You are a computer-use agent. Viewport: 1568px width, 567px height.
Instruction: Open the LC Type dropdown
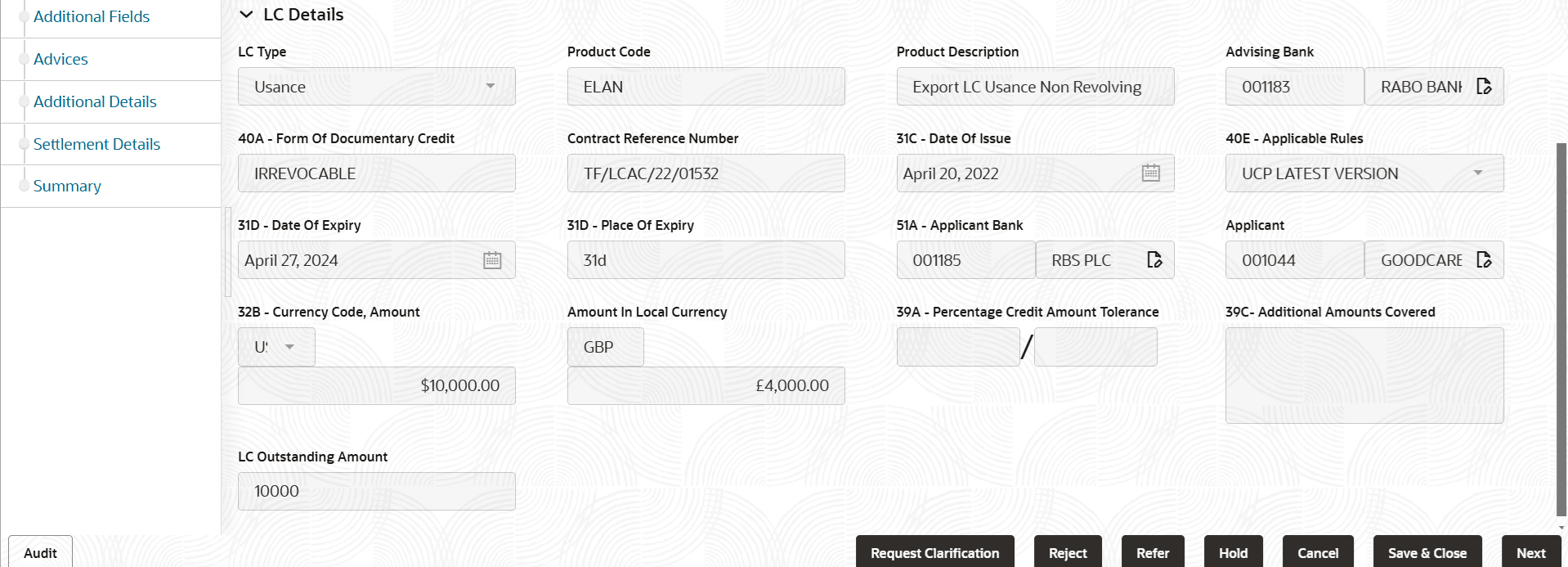tap(491, 86)
